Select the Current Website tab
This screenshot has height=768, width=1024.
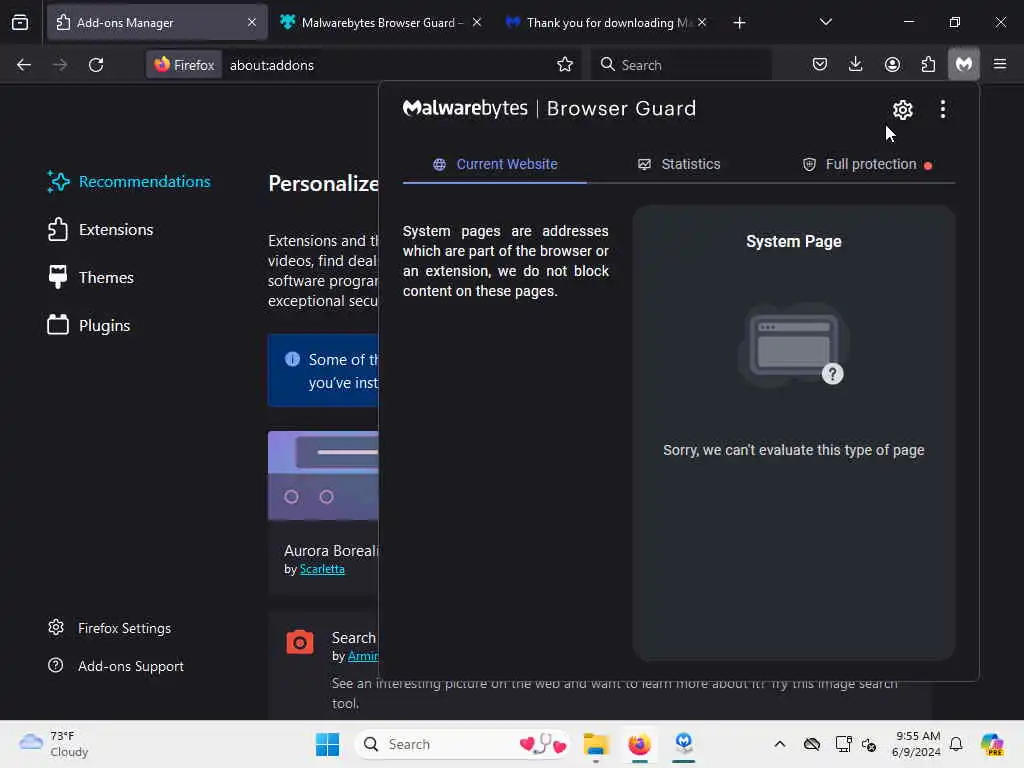(495, 164)
